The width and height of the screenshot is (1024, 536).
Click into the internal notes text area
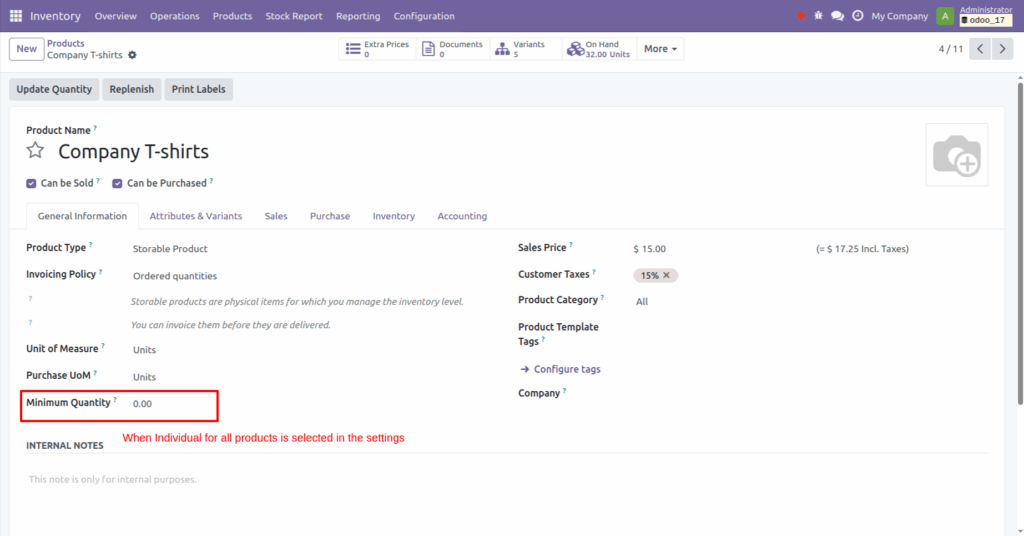click(506, 479)
